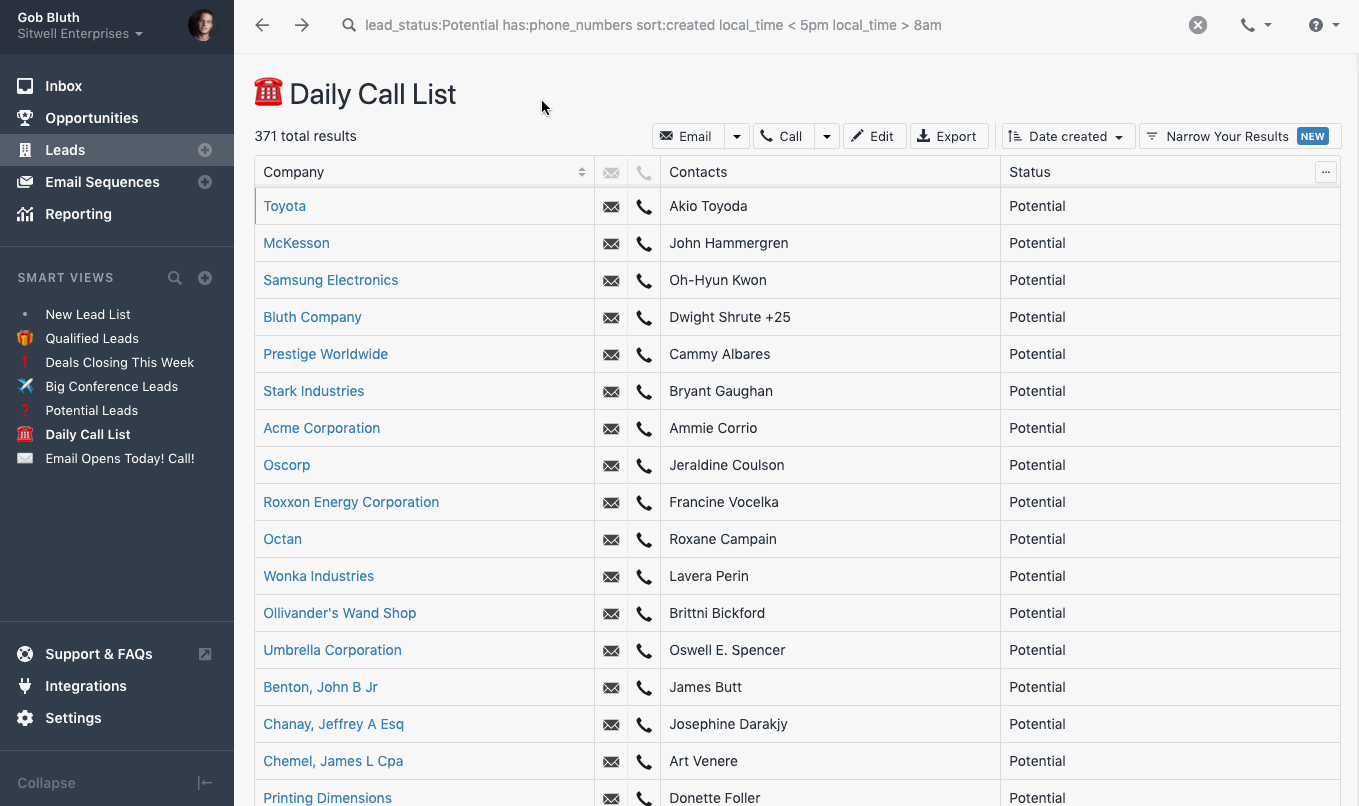Viewport: 1359px width, 806px height.
Task: Click the Call bulk action button
Action: tap(783, 136)
